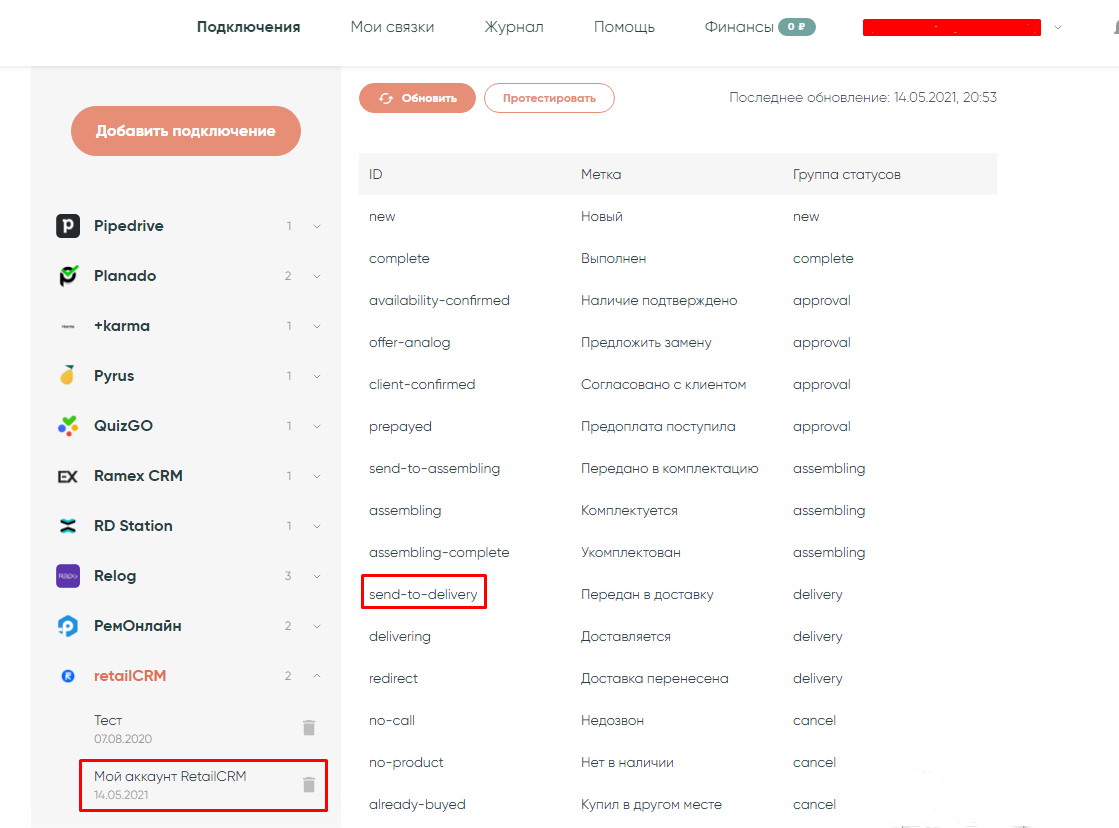Open the Помощь menu item
Screen dimensions: 1119x828
[x=624, y=27]
